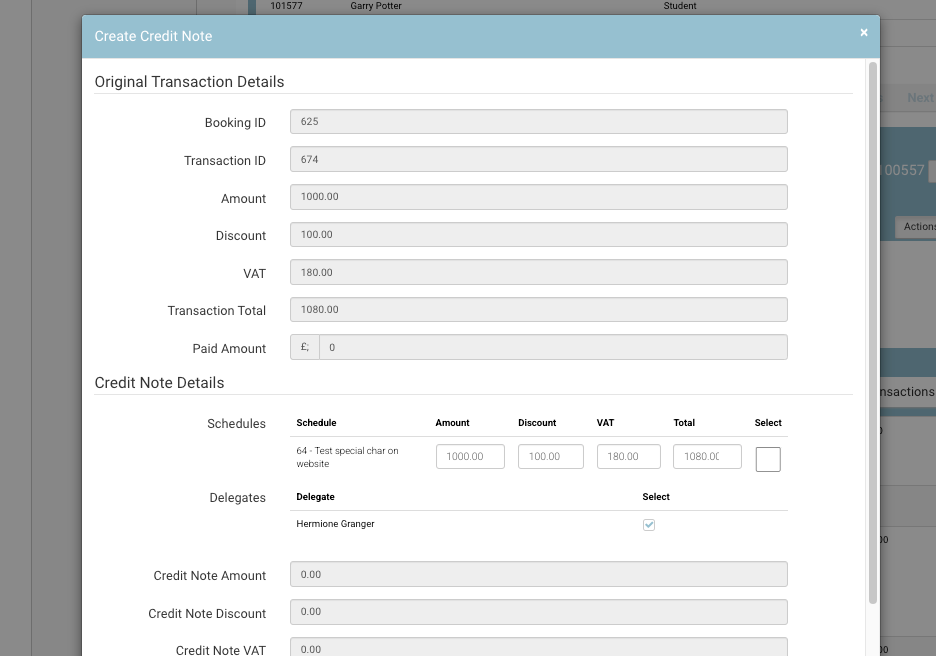Tick the Select checkbox for schedule 64

768,459
